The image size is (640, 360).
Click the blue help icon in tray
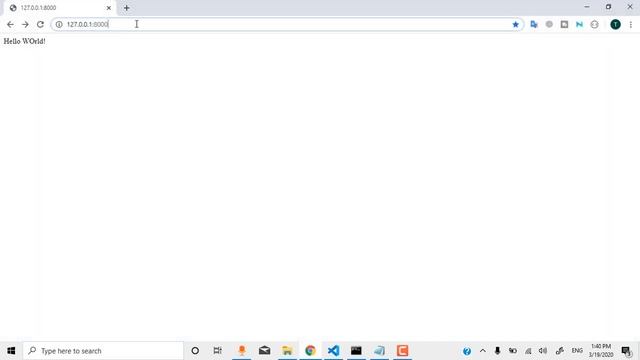(467, 351)
